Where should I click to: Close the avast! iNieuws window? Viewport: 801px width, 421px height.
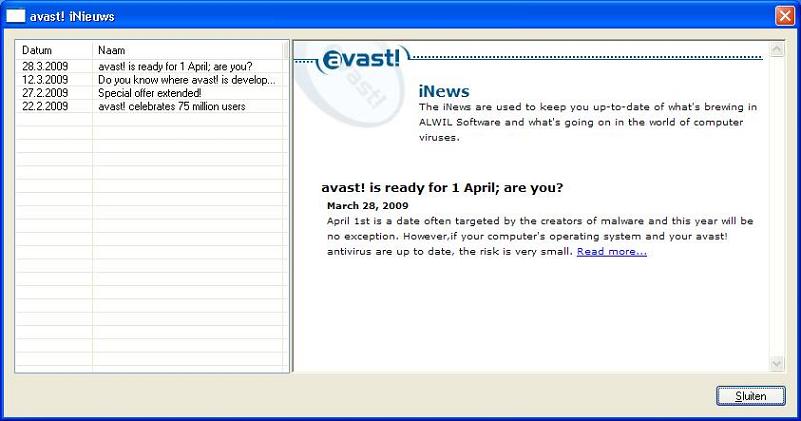point(785,16)
